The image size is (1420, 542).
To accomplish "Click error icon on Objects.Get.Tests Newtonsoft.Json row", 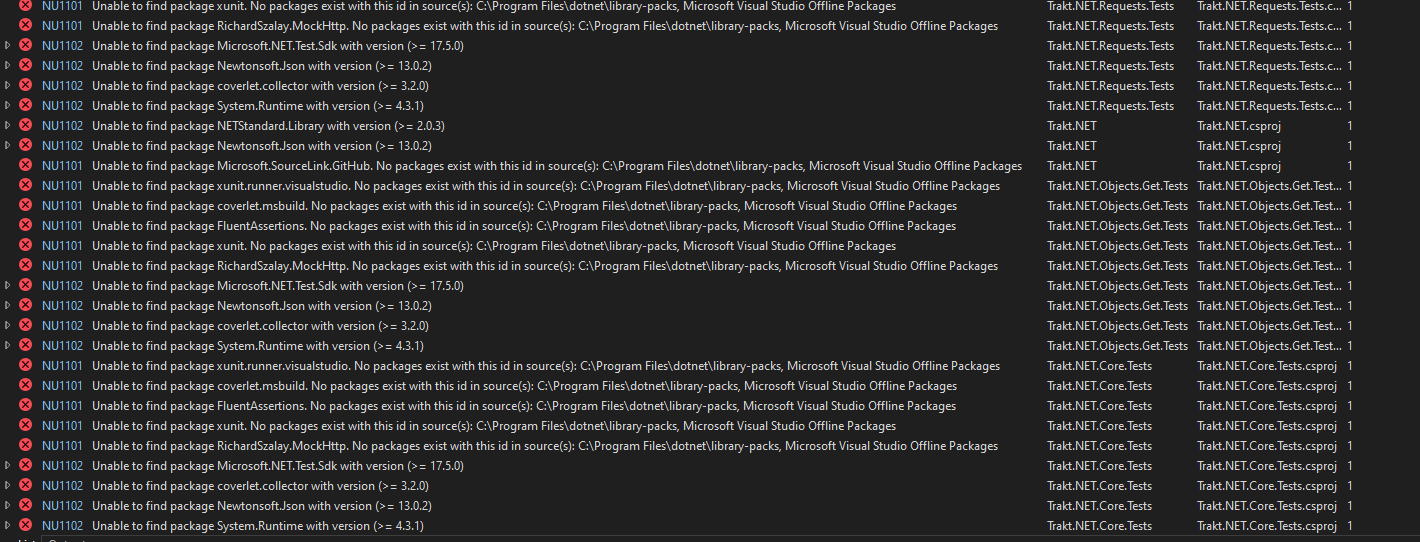I will click(x=25, y=306).
